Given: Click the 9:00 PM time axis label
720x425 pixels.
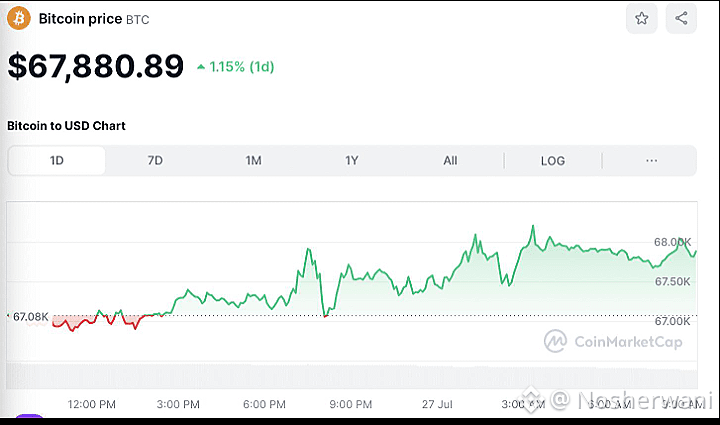Looking at the screenshot, I should 351,404.
